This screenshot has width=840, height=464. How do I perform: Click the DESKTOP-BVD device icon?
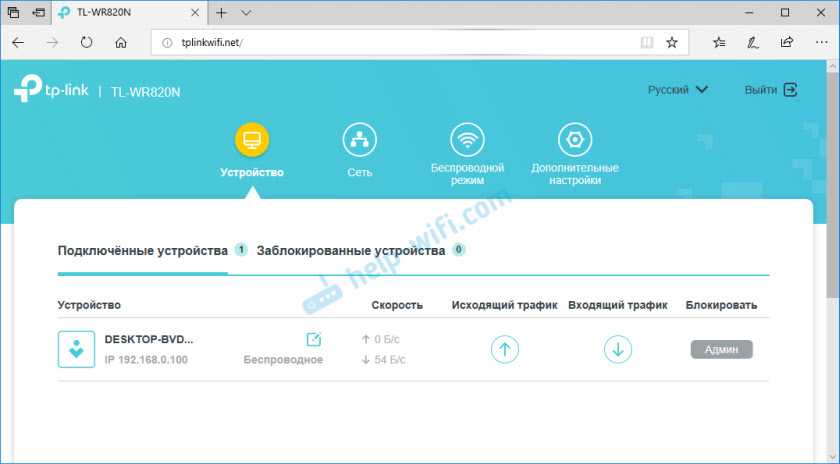click(77, 349)
